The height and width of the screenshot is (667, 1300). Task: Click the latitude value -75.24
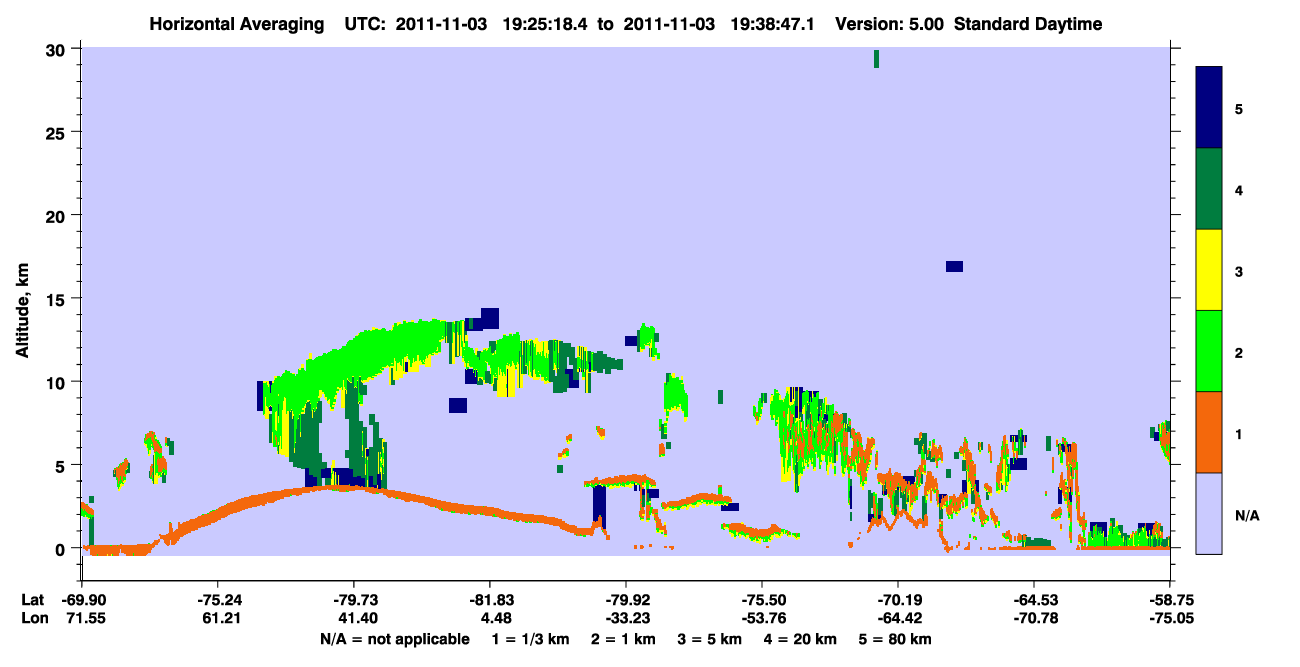(219, 600)
